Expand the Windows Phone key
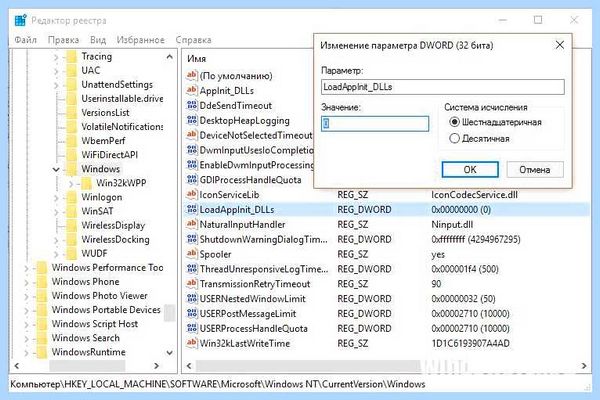This screenshot has width=600, height=400. coord(26,282)
